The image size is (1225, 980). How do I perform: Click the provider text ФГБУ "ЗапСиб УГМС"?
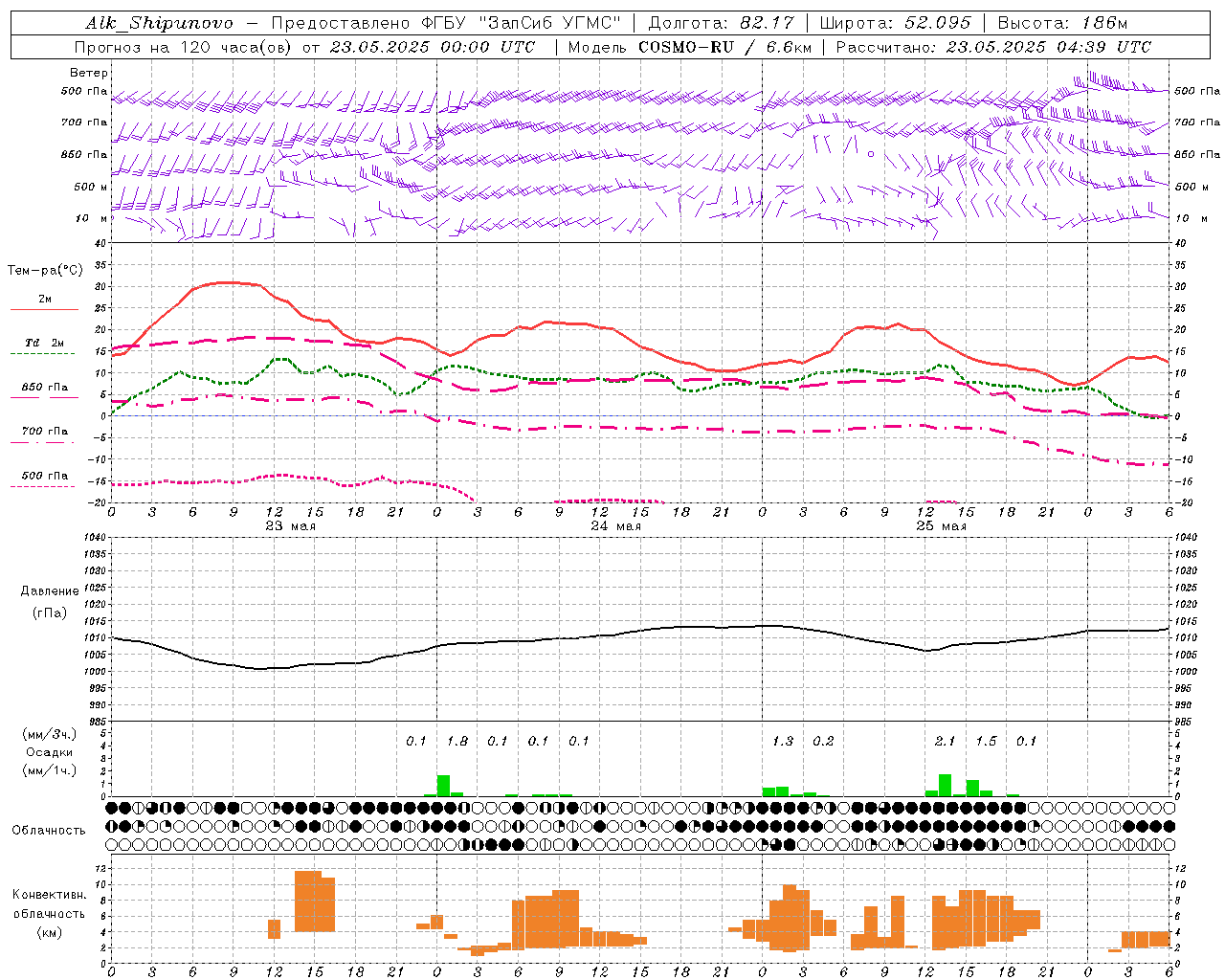[520, 23]
